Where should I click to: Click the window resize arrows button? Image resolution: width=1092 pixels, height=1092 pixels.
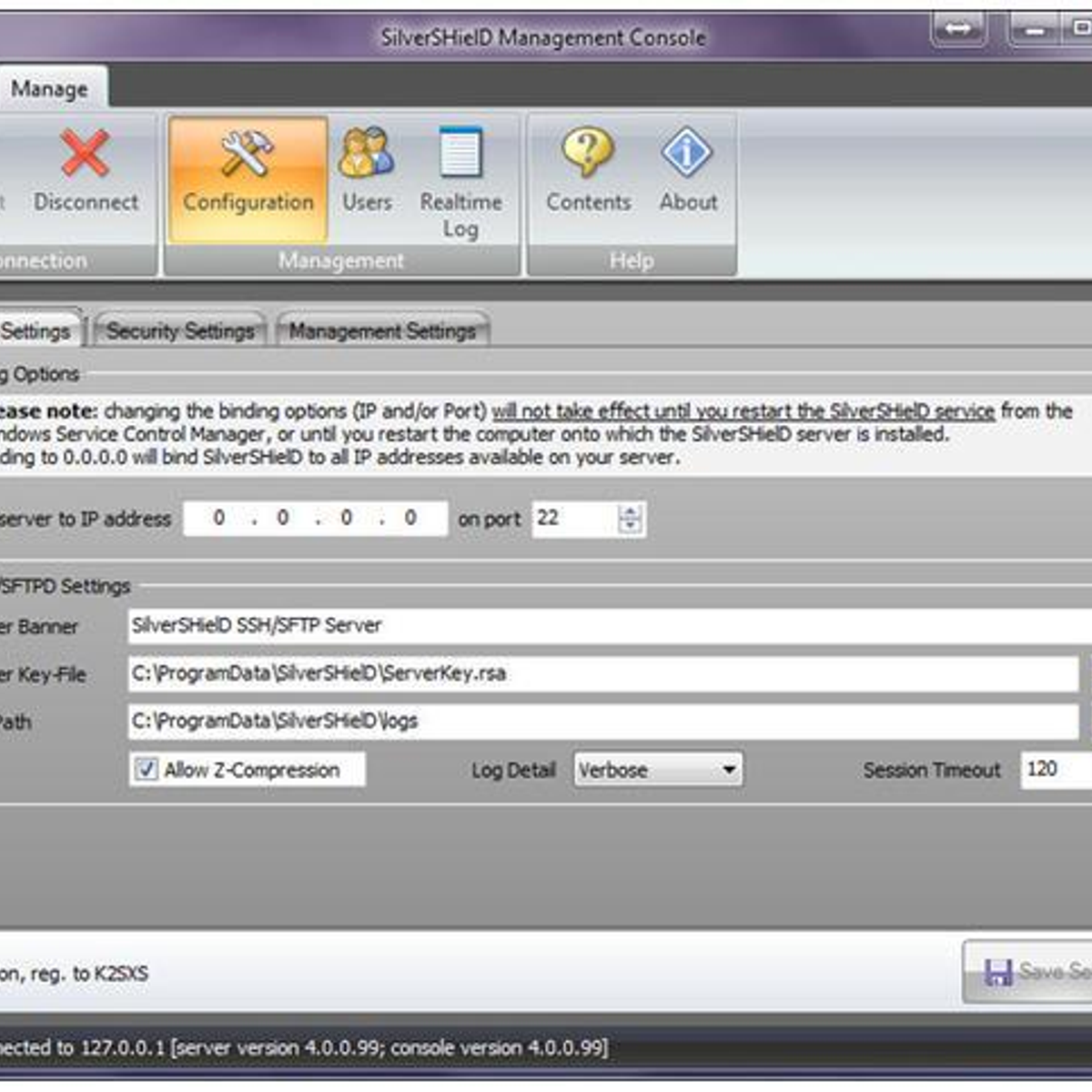click(x=958, y=29)
